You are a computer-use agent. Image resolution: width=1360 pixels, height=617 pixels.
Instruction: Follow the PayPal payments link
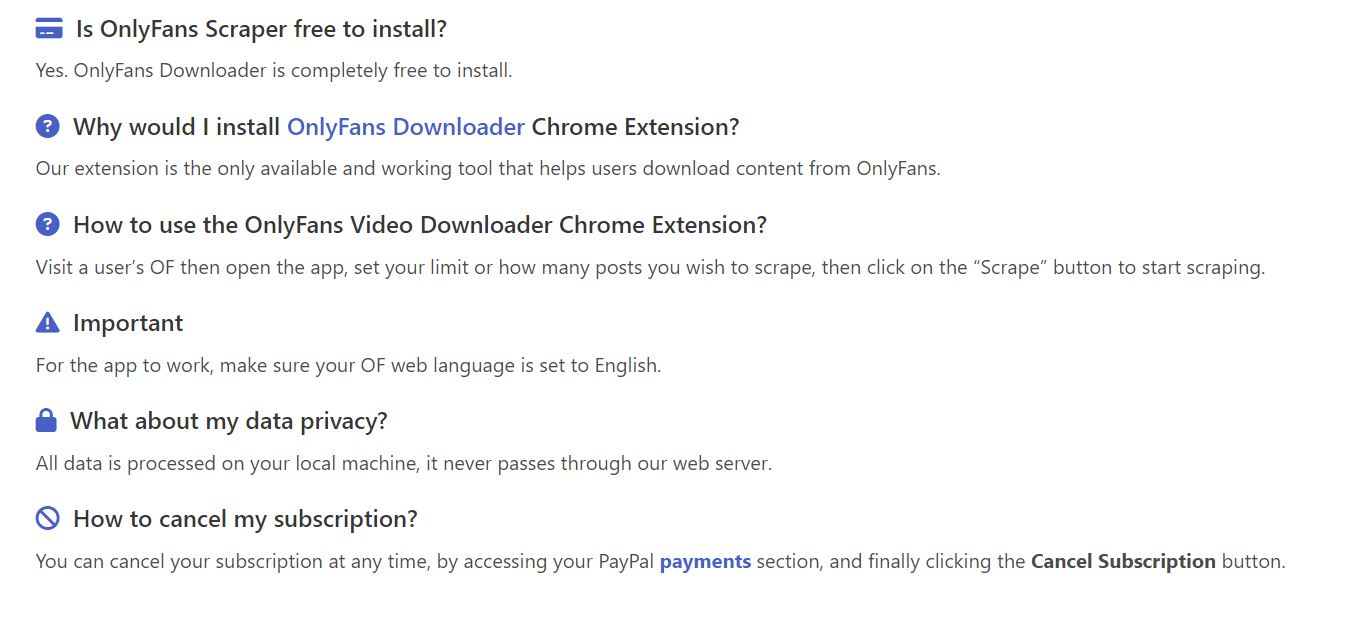coord(705,561)
